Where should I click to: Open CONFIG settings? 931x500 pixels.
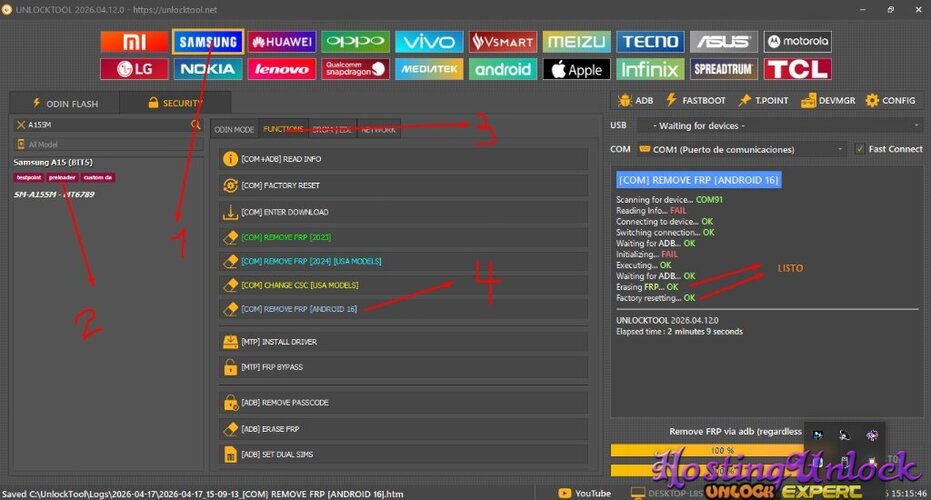[x=890, y=100]
